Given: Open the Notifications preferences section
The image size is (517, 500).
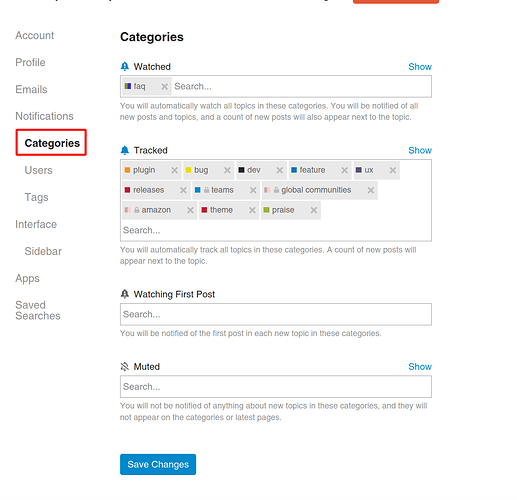Looking at the screenshot, I should click(x=44, y=116).
